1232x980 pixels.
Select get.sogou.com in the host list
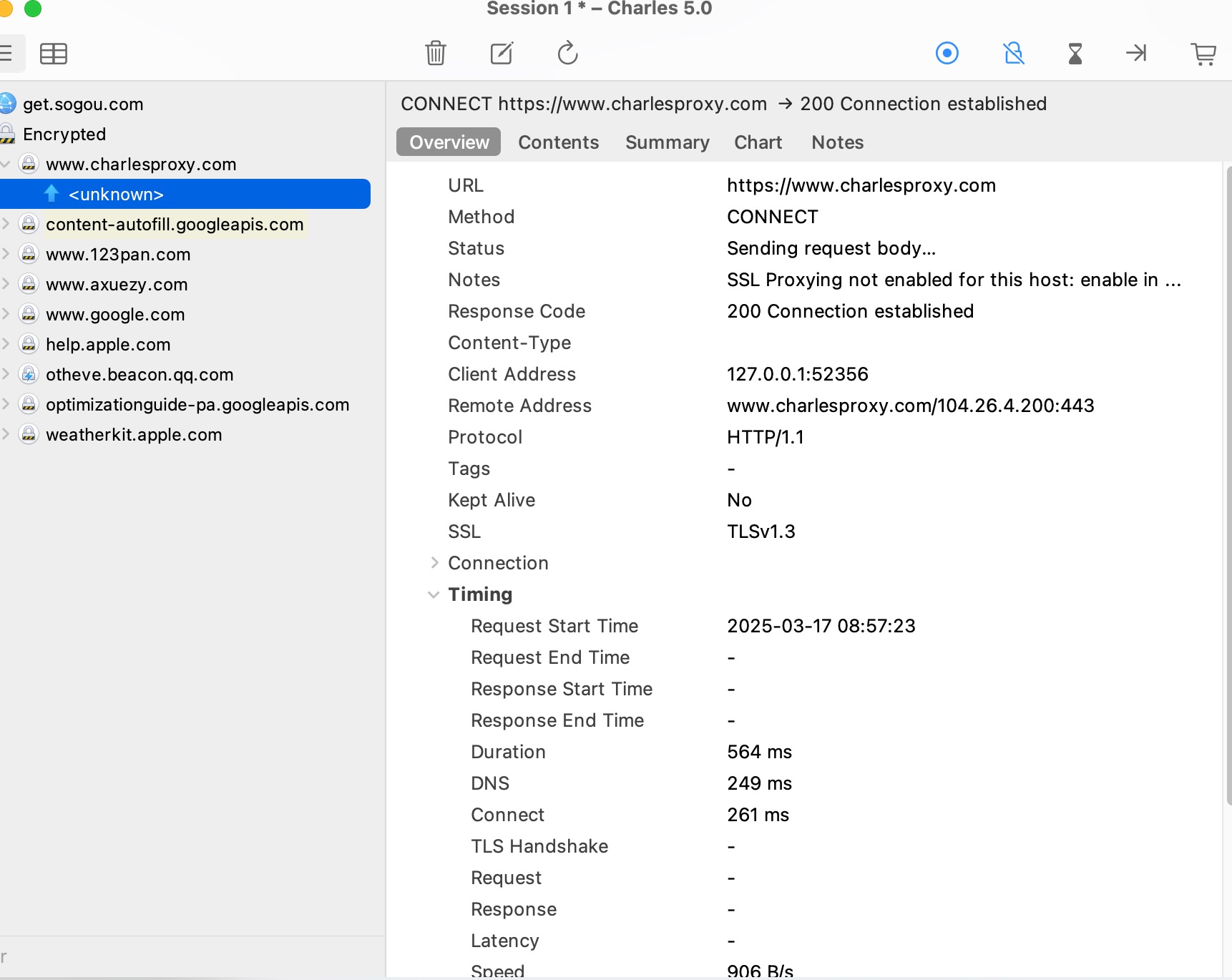pyautogui.click(x=83, y=104)
